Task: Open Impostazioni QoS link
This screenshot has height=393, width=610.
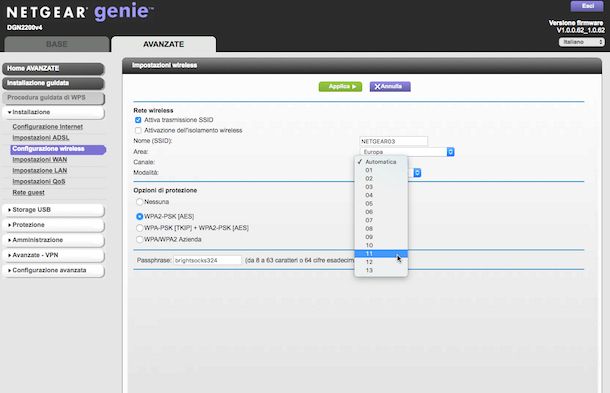Action: click(39, 181)
